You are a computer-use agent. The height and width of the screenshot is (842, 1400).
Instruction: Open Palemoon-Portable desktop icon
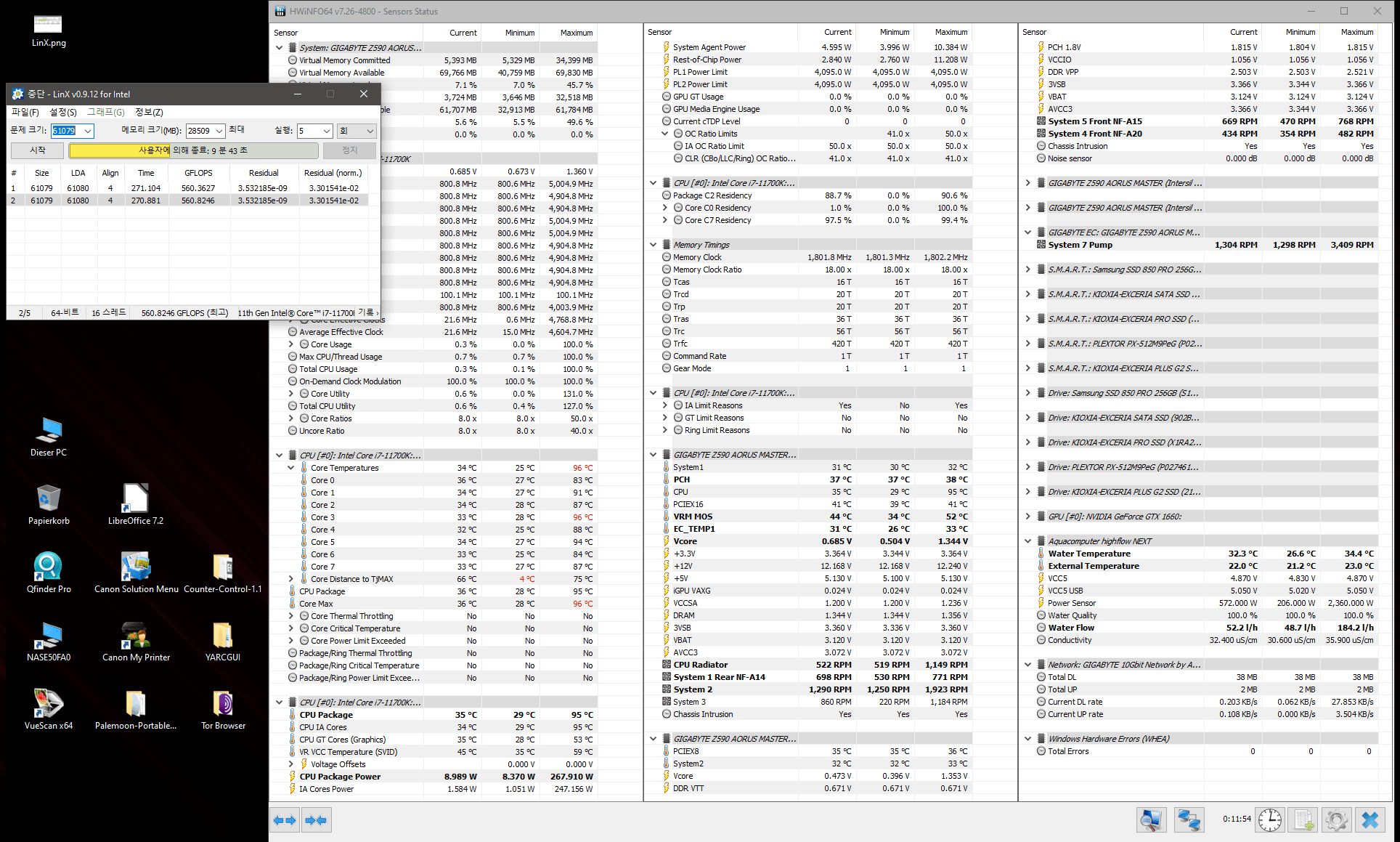point(136,710)
